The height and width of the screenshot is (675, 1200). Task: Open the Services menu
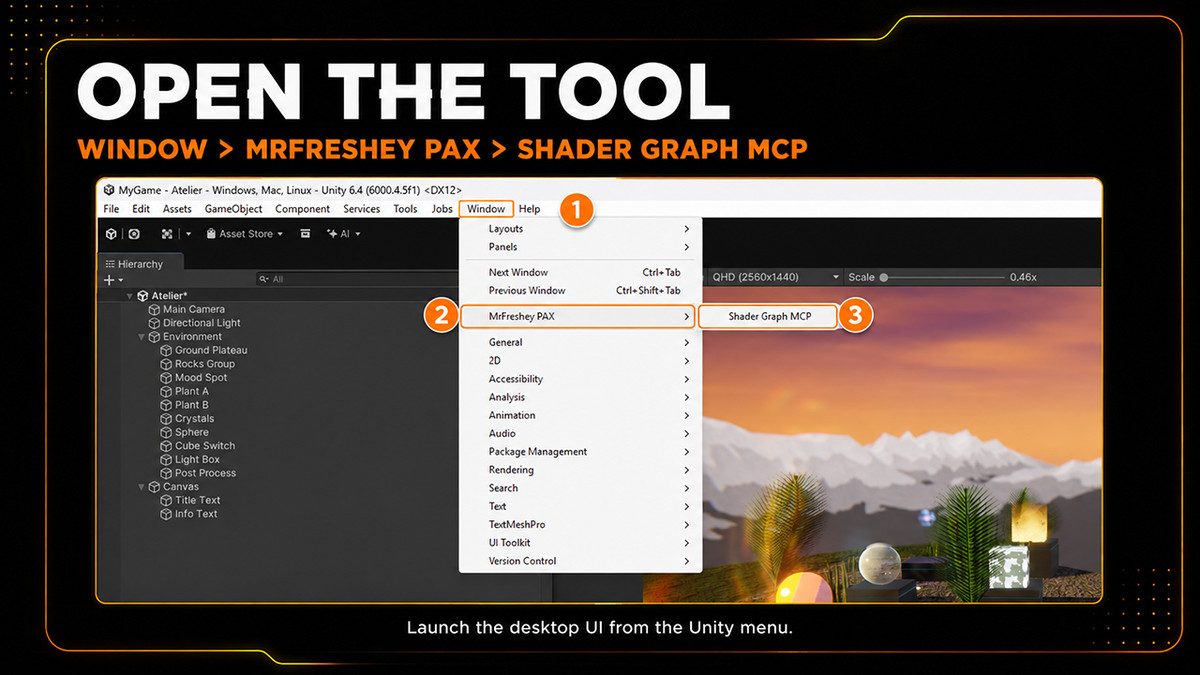point(361,209)
